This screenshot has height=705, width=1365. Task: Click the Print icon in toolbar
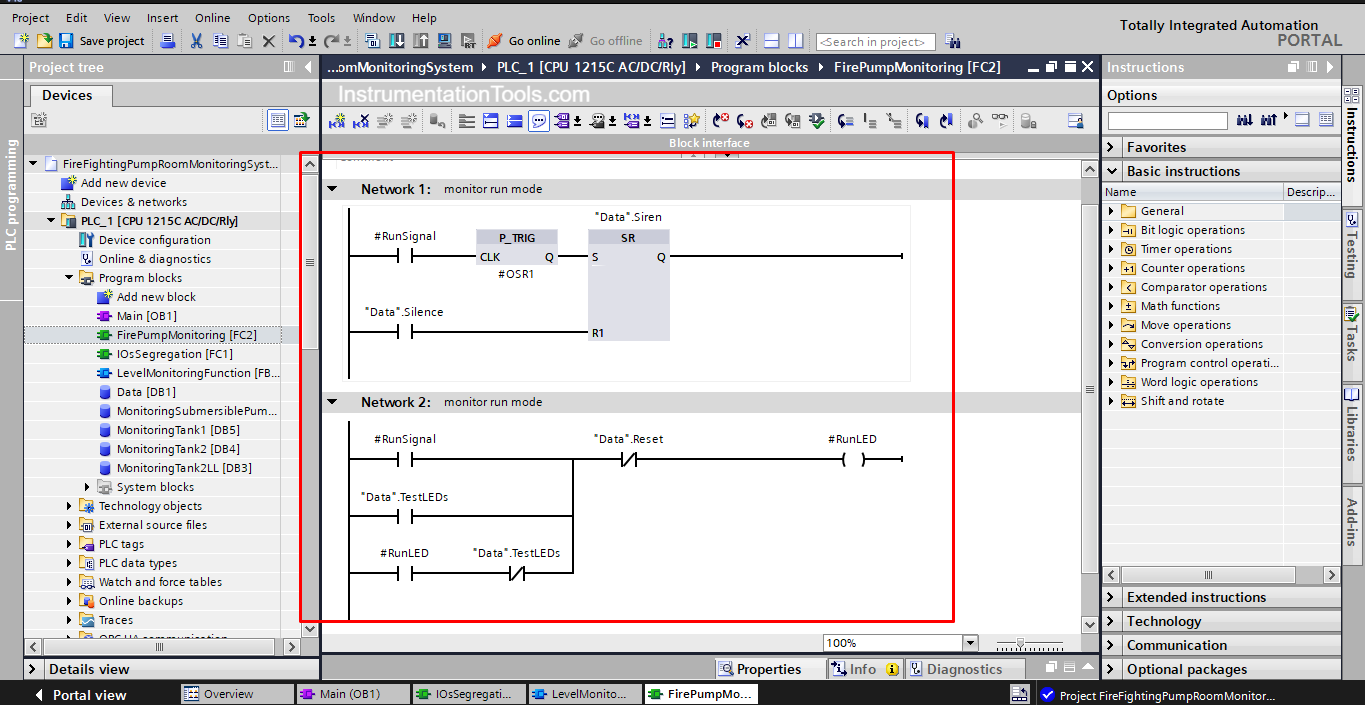click(x=168, y=41)
